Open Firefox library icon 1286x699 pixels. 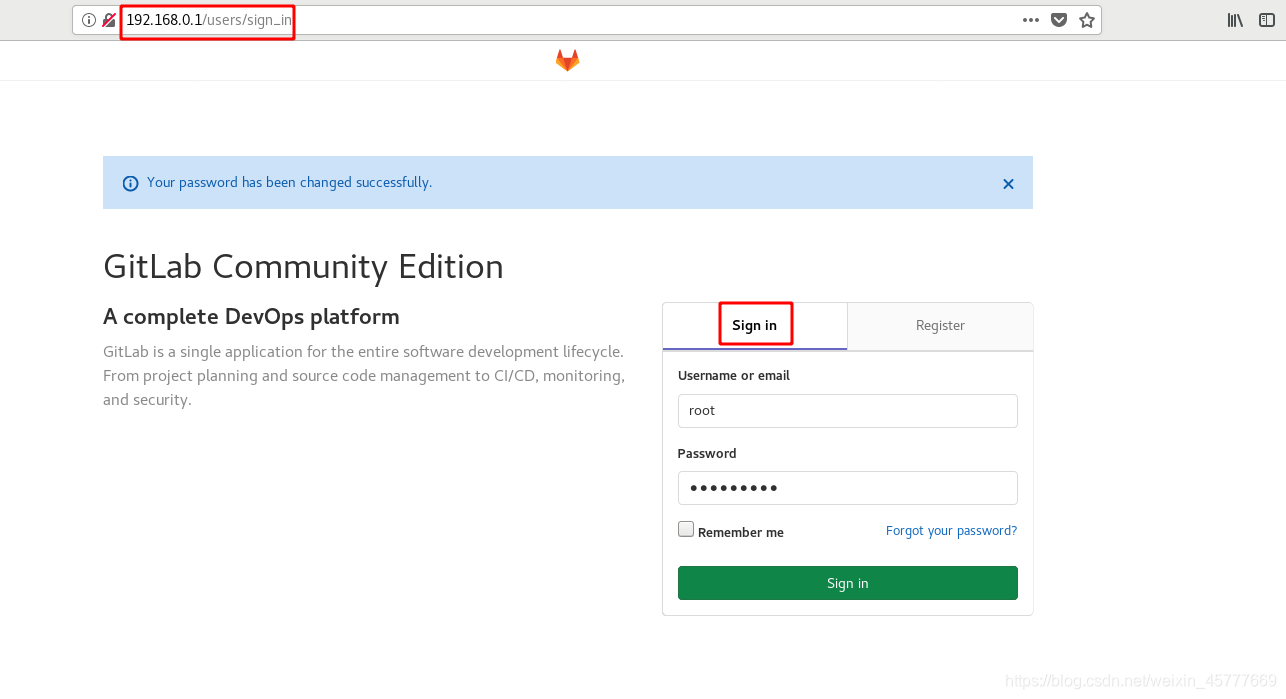pos(1235,20)
